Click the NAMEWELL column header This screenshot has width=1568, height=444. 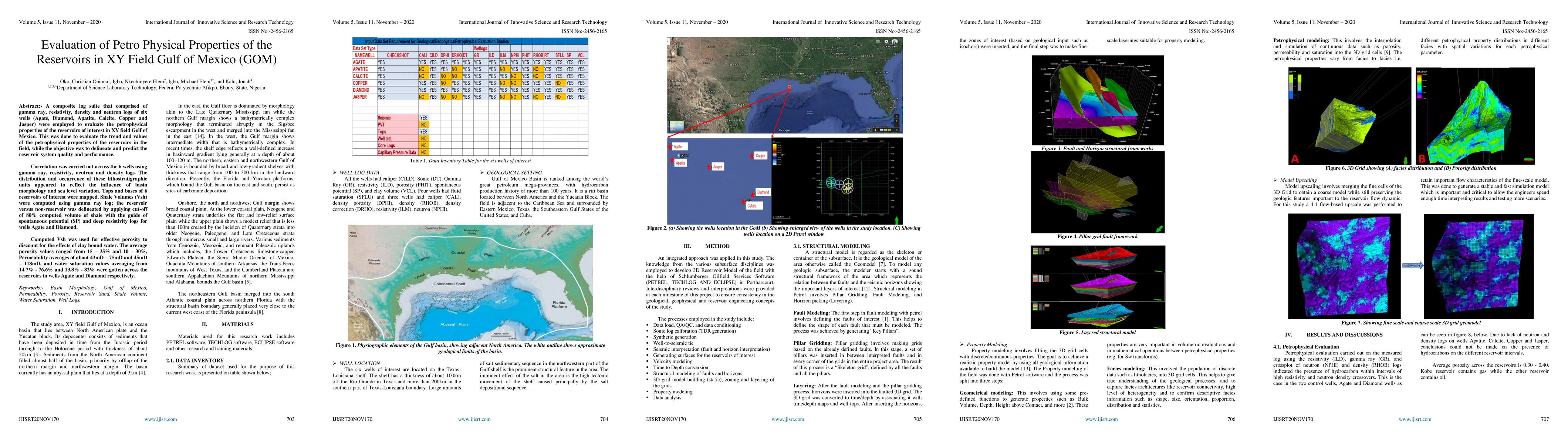(x=364, y=55)
